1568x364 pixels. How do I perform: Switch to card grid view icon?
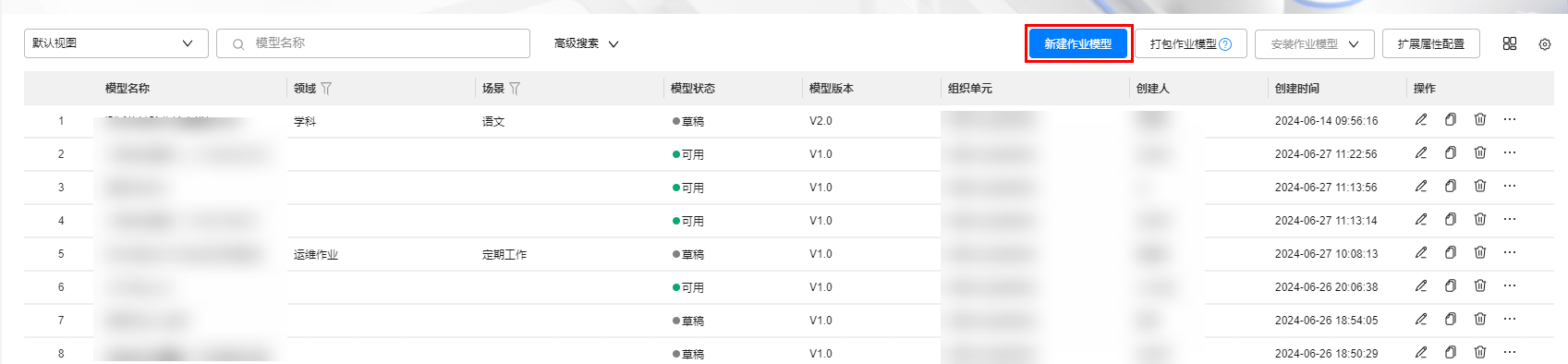point(1510,43)
